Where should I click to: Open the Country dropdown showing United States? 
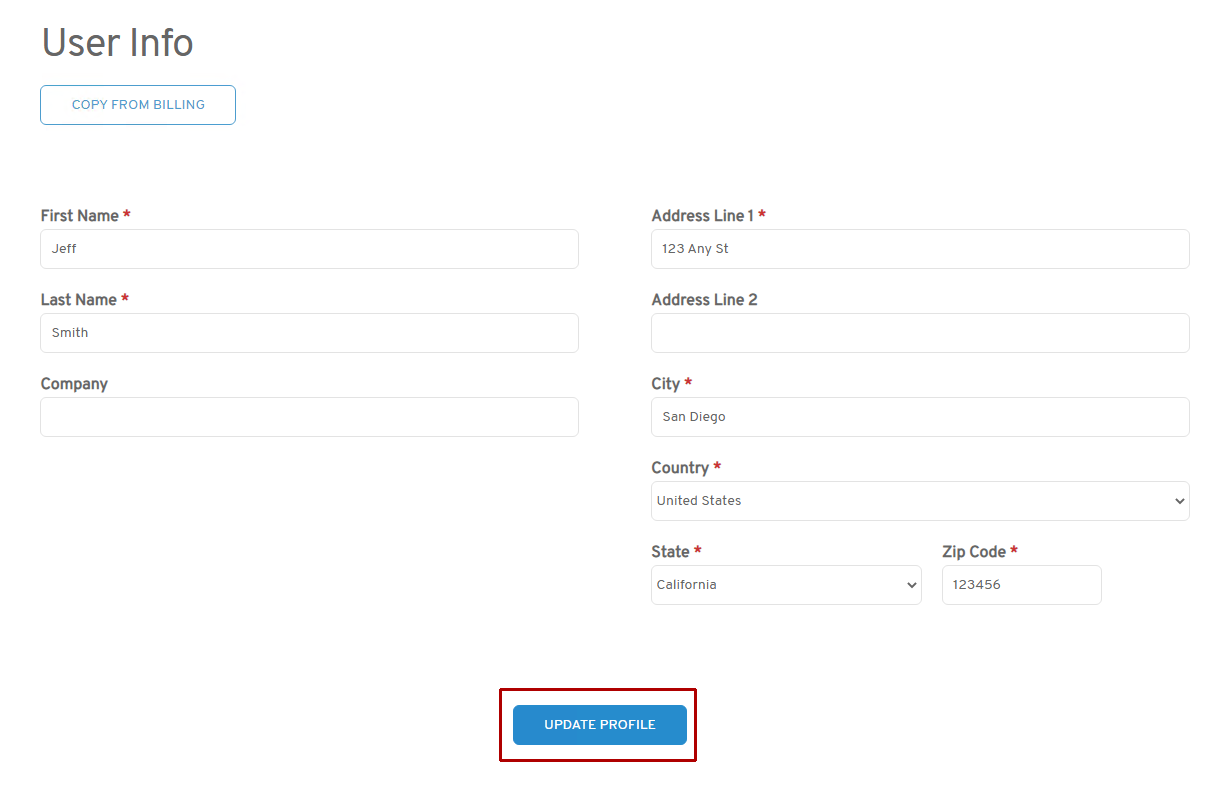(919, 501)
